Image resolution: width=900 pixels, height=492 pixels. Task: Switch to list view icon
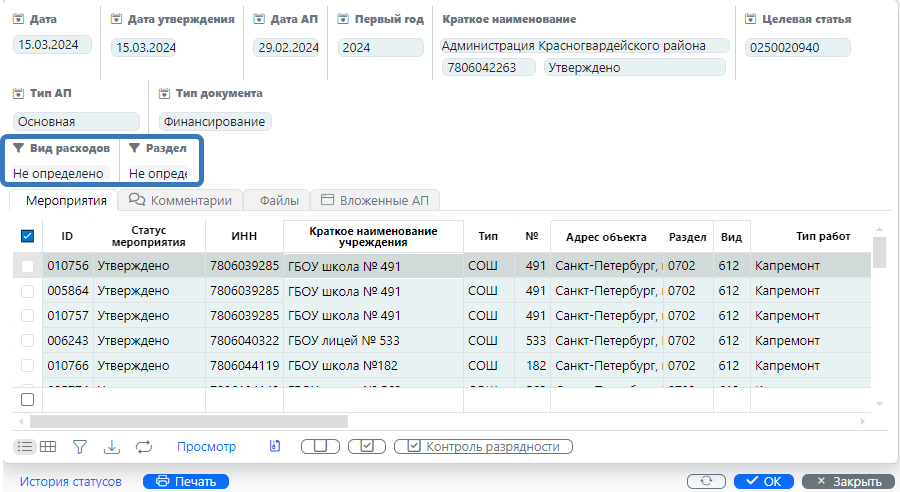(25, 447)
